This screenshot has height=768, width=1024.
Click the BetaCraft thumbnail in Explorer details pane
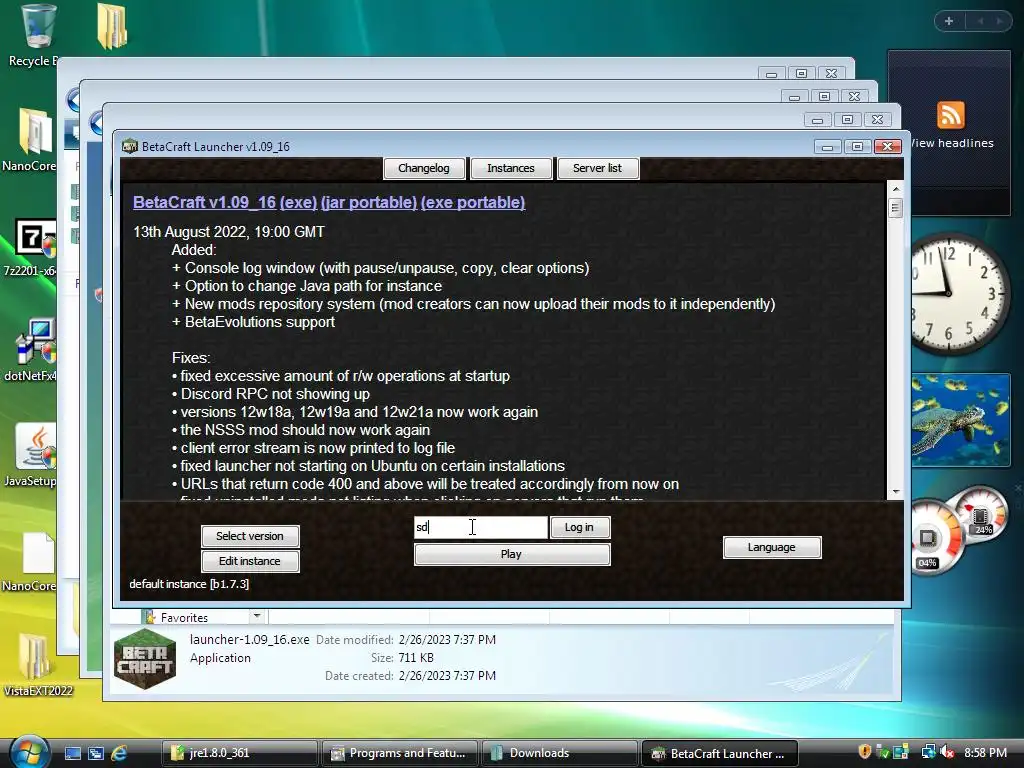pyautogui.click(x=145, y=658)
